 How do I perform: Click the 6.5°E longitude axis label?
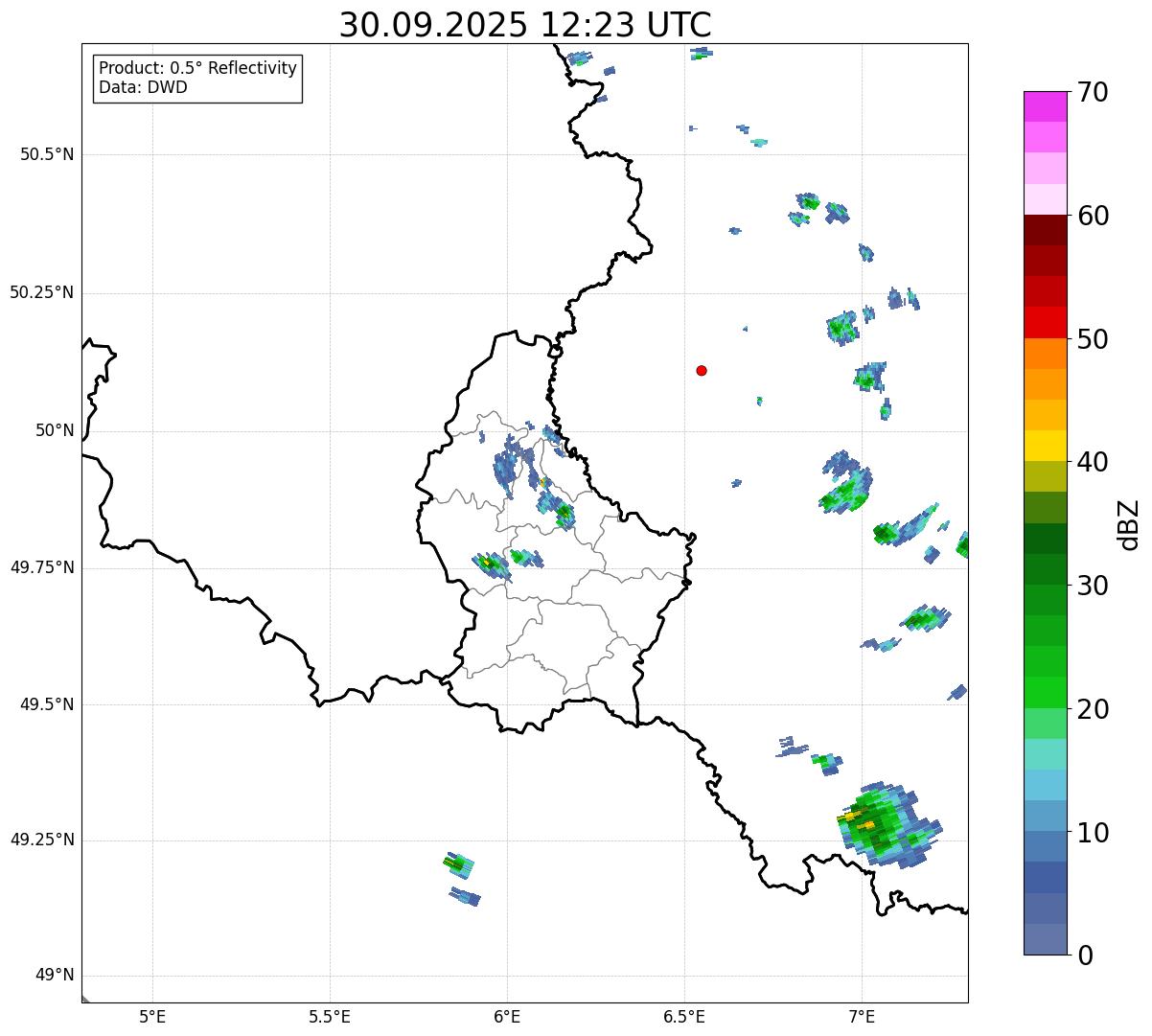point(684,1017)
